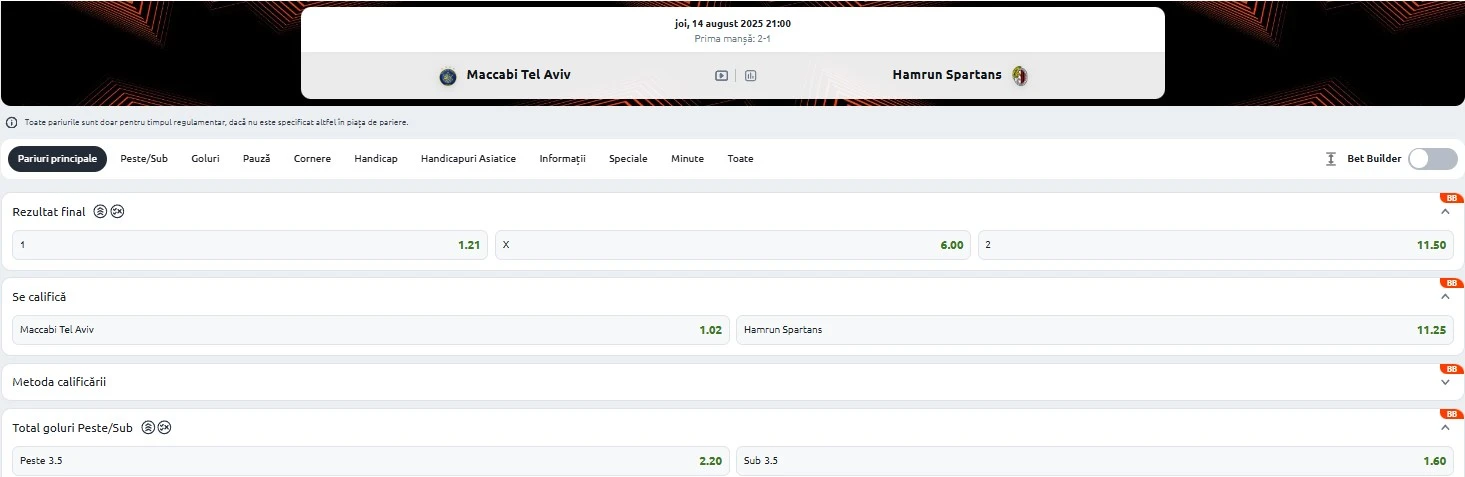Open the live stream video icon
The width and height of the screenshot is (1465, 477).
click(x=721, y=75)
